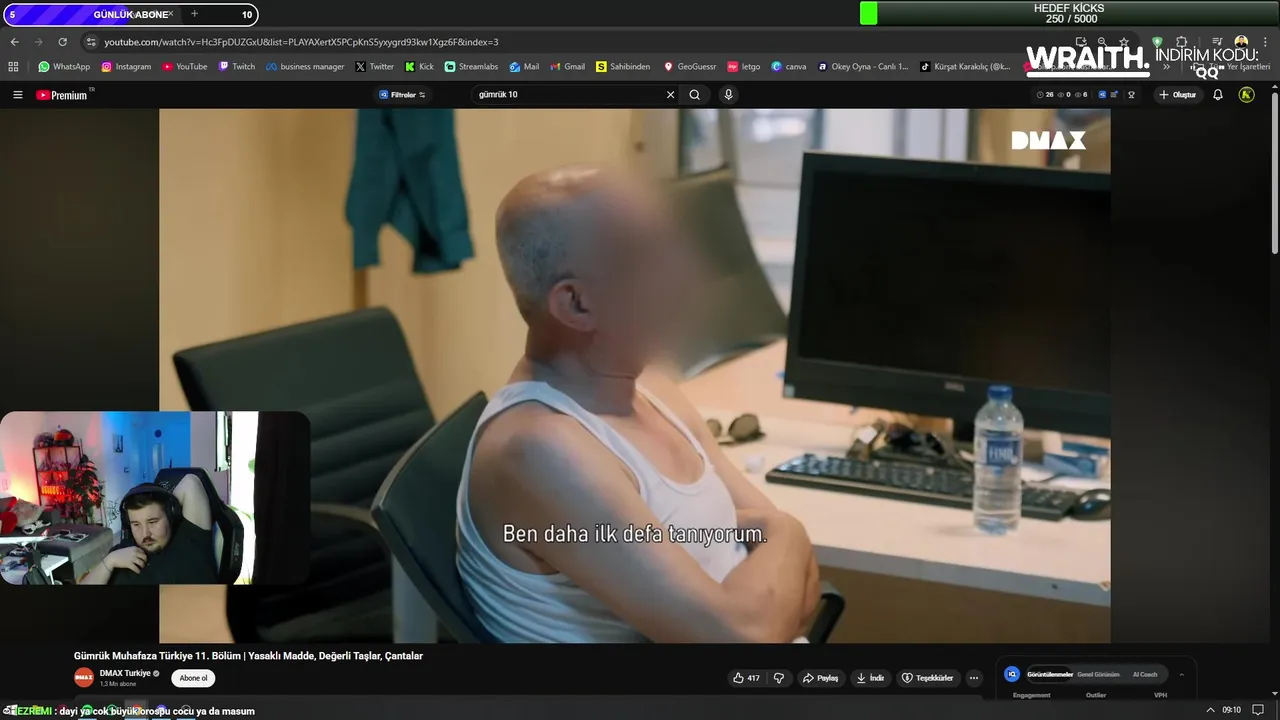Click the IQ panel logo icon
The width and height of the screenshot is (1280, 720).
click(1012, 674)
